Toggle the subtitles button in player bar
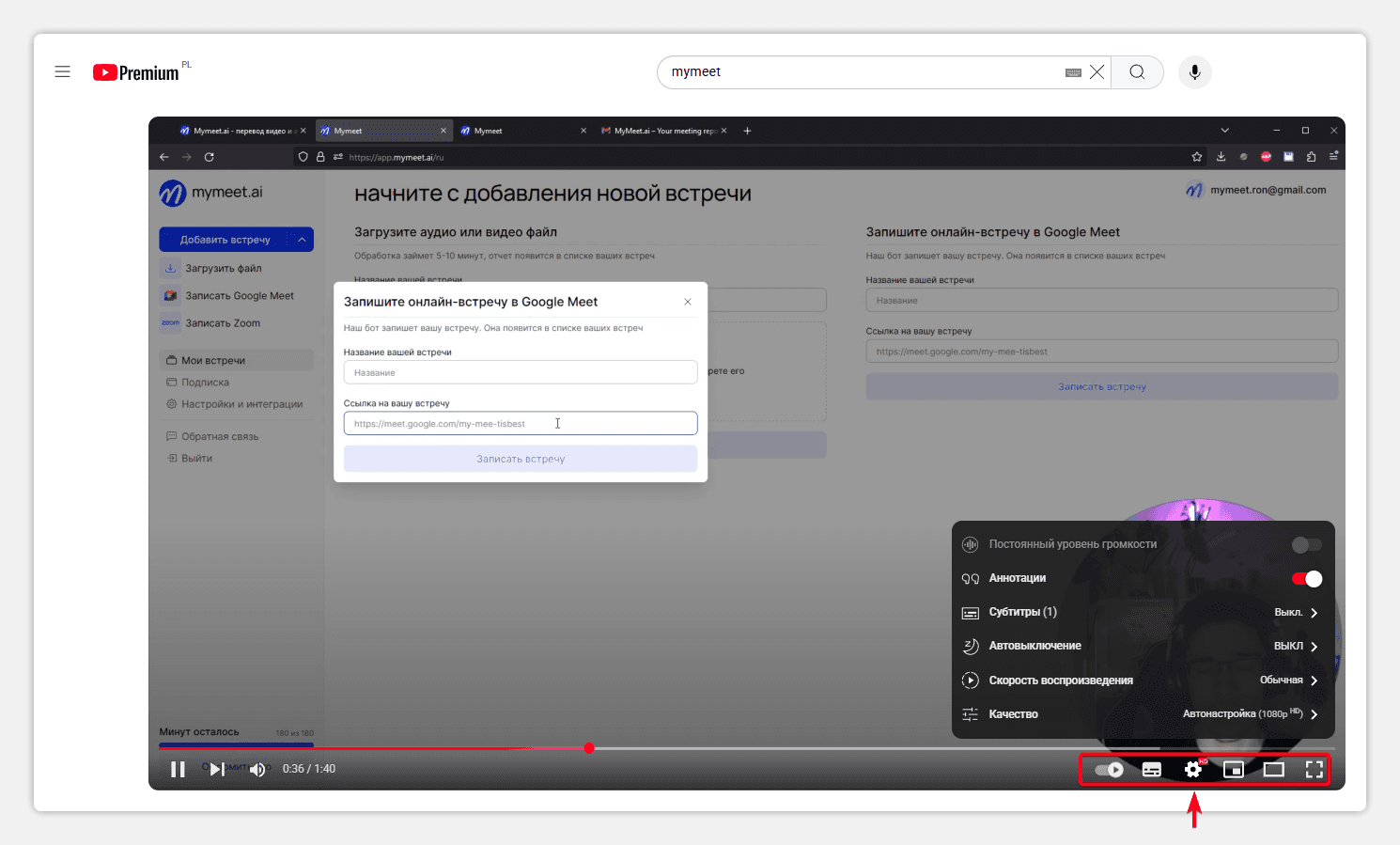The height and width of the screenshot is (845, 1400). (x=1152, y=770)
